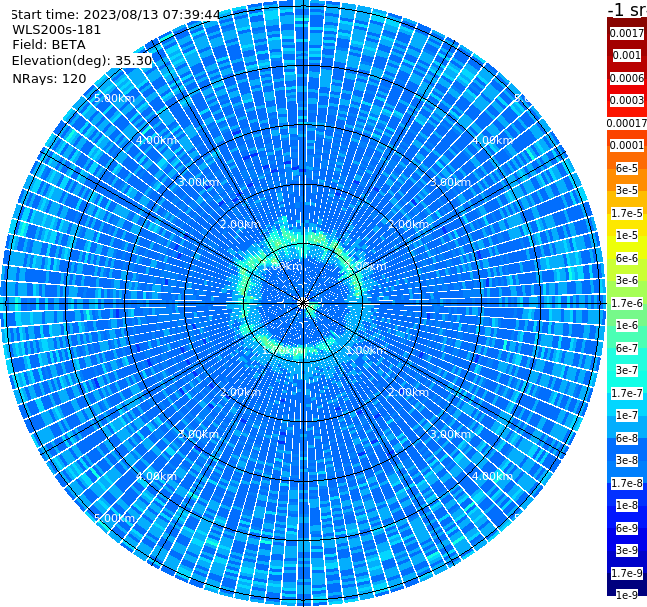Click the upper-left 5.00km range label
Screen dimensions: 647x607
pyautogui.click(x=114, y=99)
